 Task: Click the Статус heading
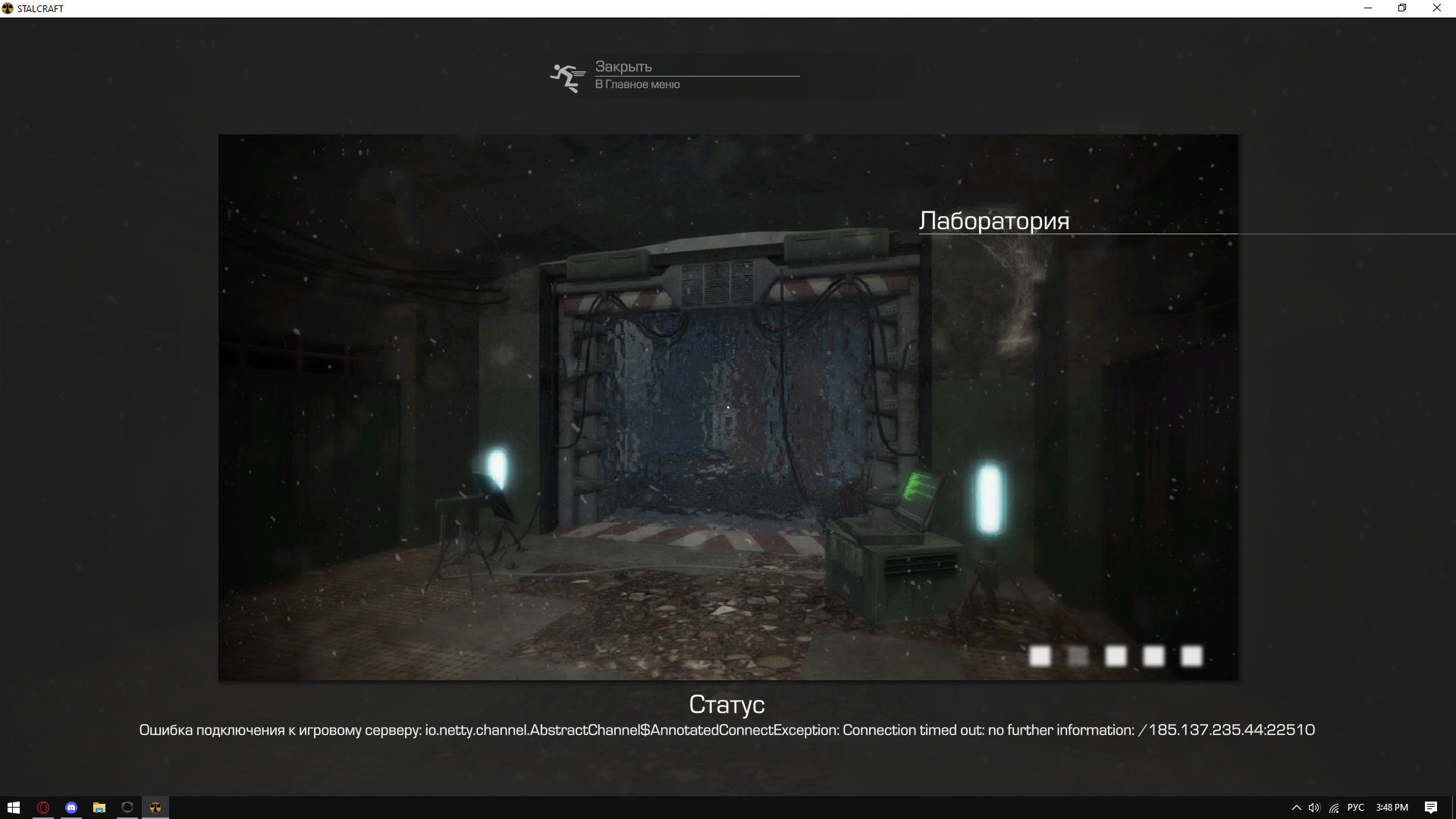click(x=726, y=704)
